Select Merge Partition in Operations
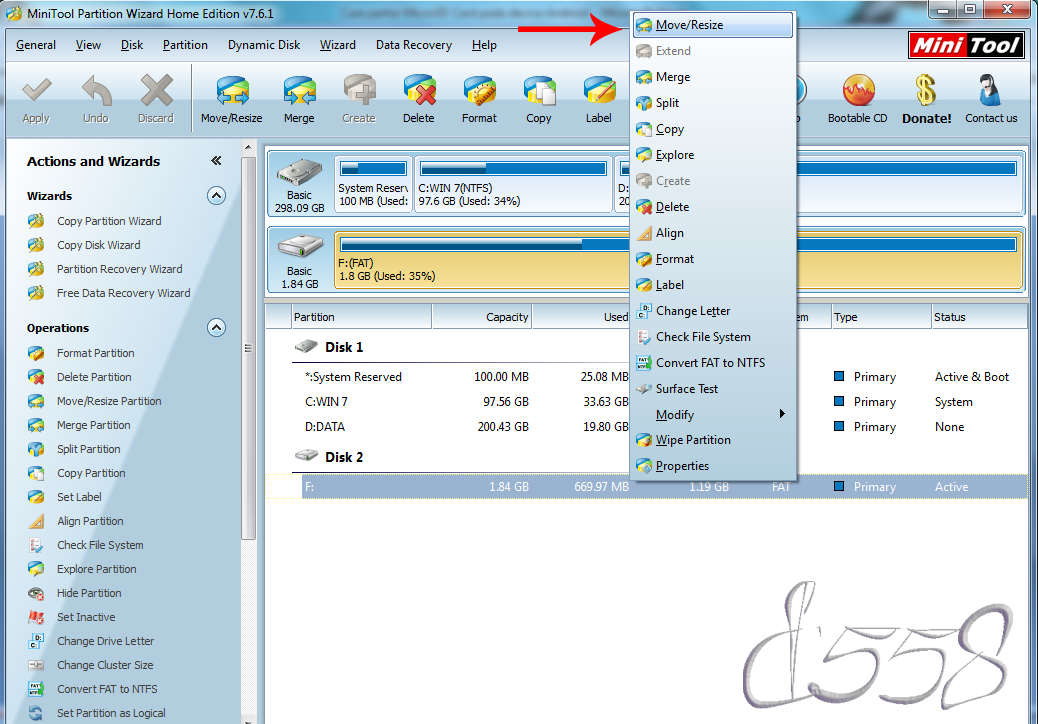Viewport: 1038px width, 724px height. 93,425
